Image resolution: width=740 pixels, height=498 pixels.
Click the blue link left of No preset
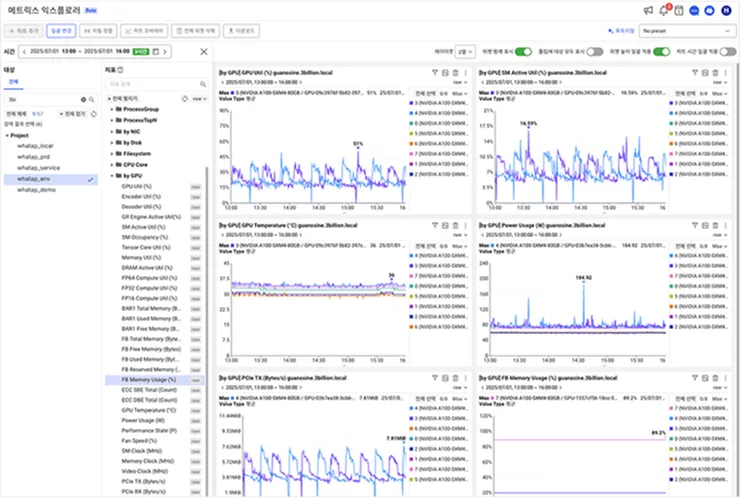pyautogui.click(x=621, y=31)
